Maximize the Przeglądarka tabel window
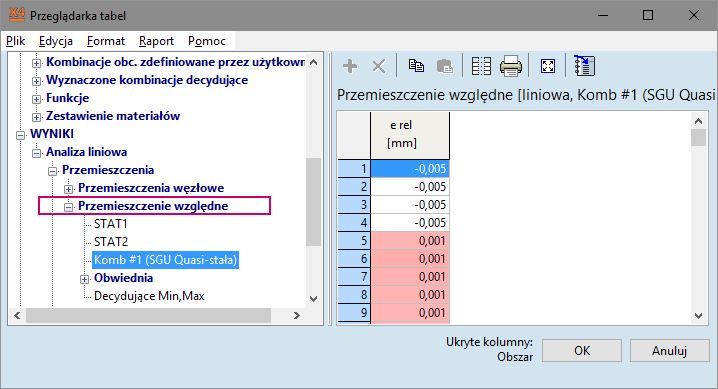 [648, 15]
